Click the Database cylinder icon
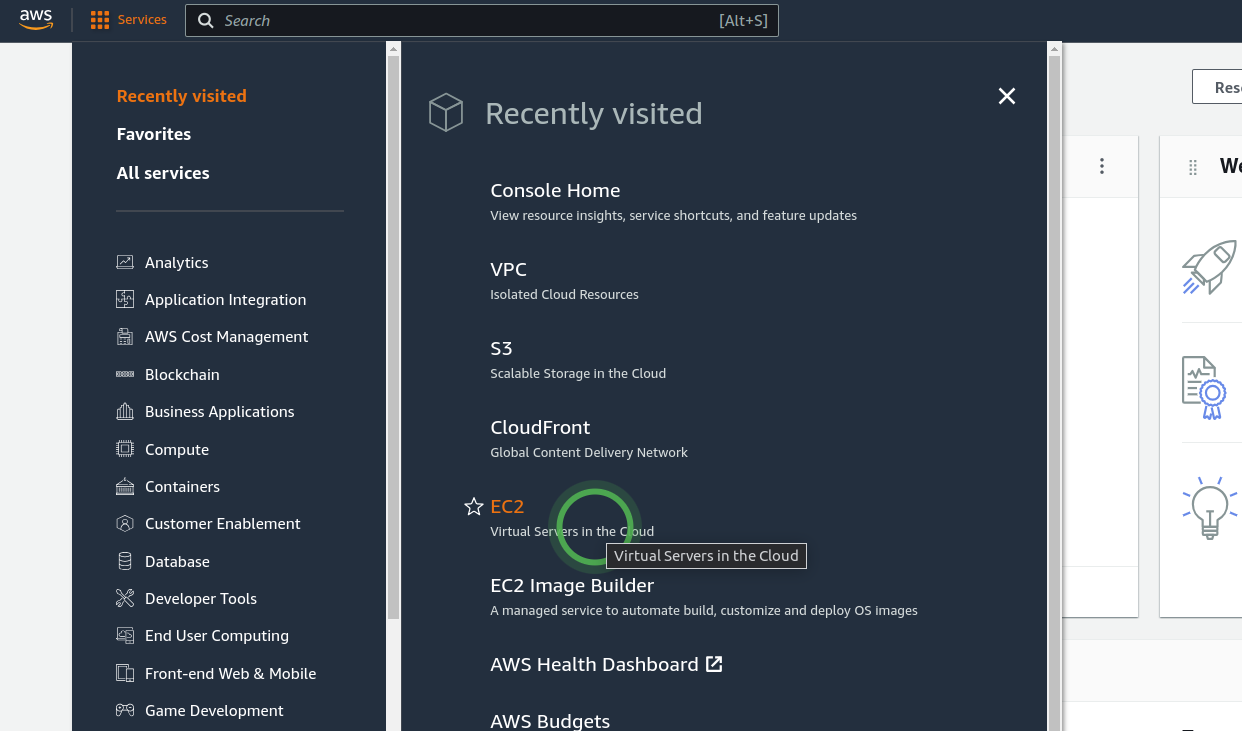Image resolution: width=1242 pixels, height=731 pixels. pyautogui.click(x=125, y=561)
